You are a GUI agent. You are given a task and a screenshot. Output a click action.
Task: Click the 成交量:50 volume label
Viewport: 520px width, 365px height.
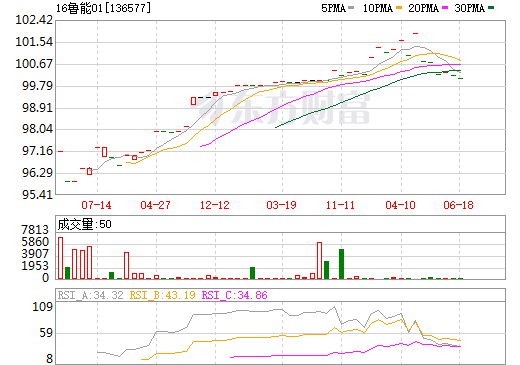84,224
